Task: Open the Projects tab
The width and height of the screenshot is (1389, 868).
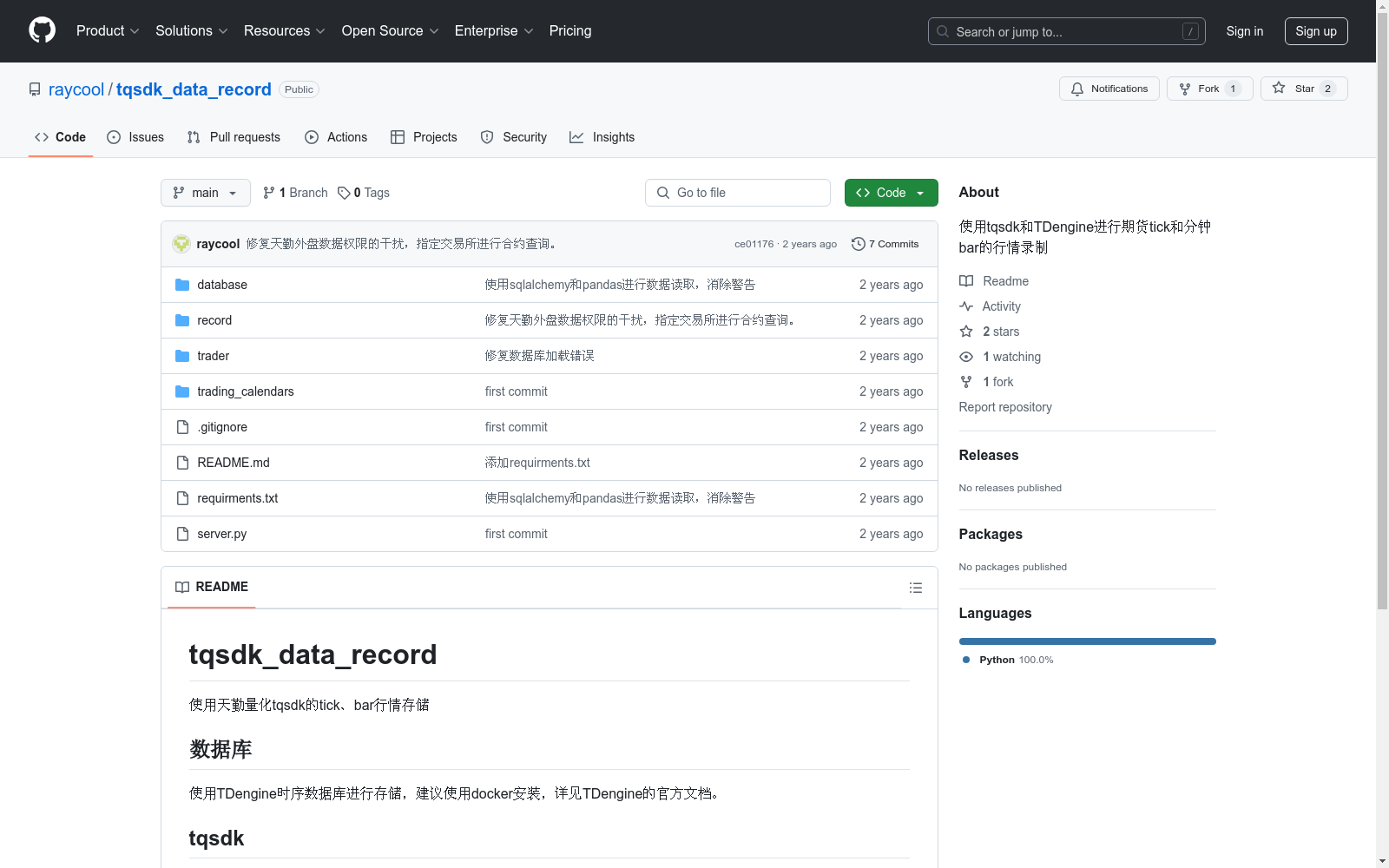Action: click(424, 137)
